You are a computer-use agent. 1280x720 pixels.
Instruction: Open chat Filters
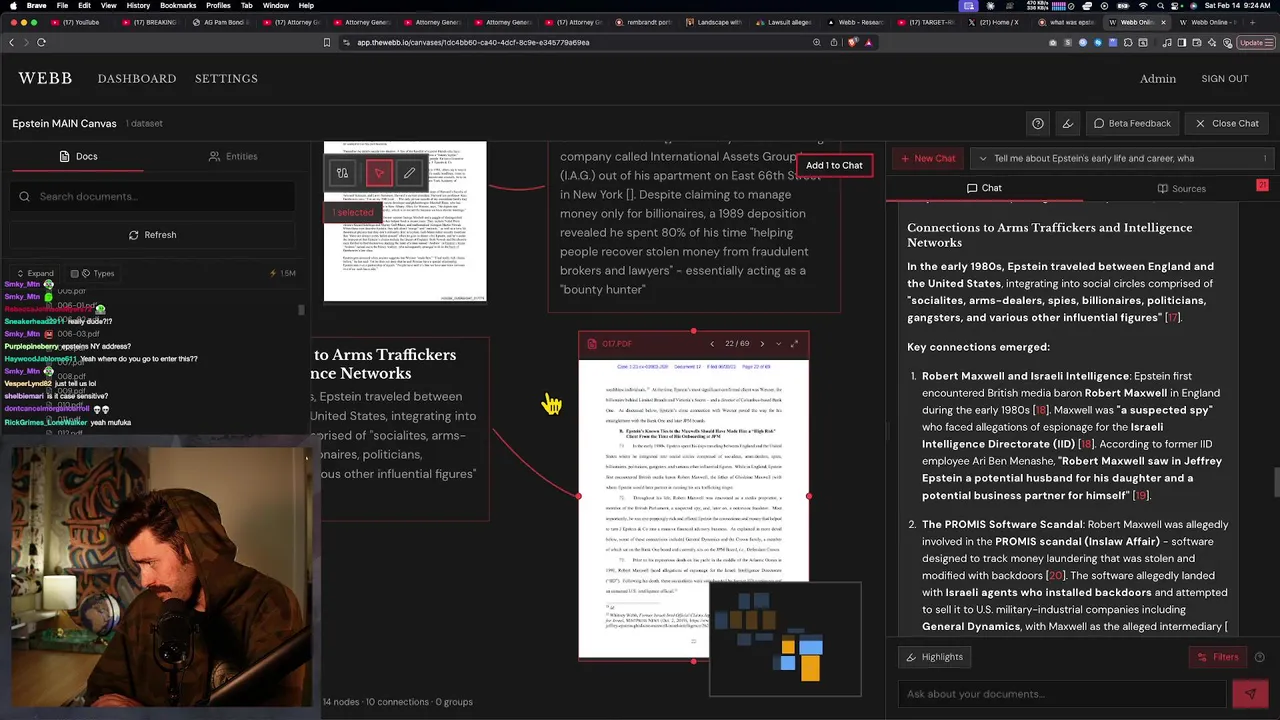pyautogui.click(x=1218, y=657)
